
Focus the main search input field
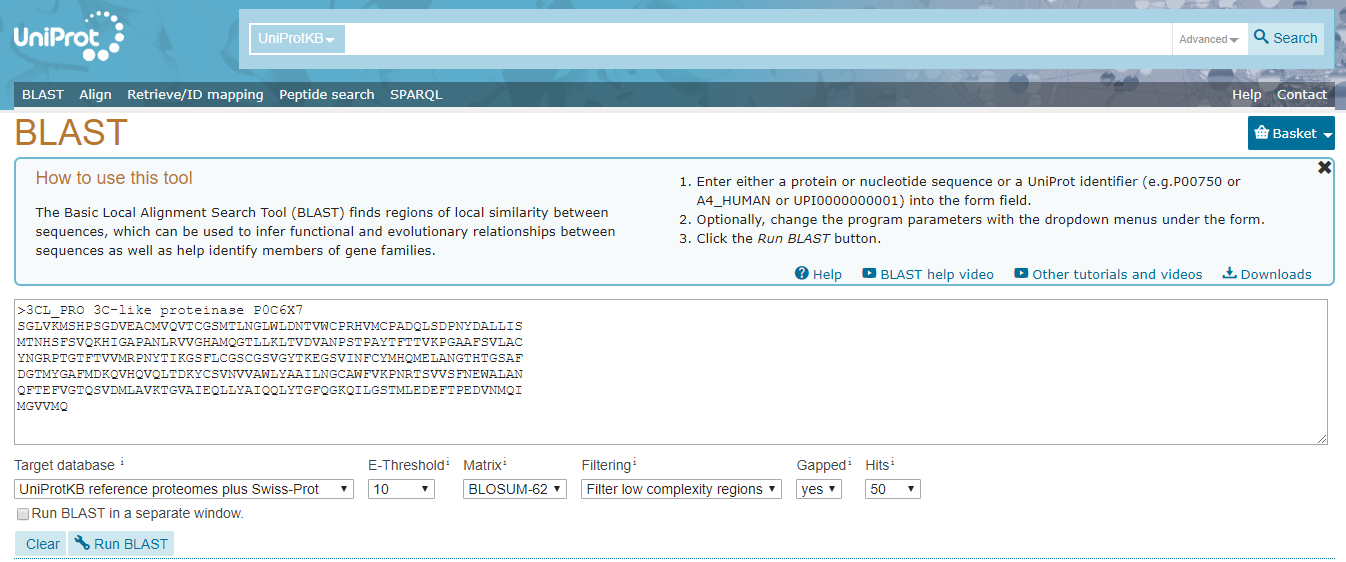click(759, 39)
